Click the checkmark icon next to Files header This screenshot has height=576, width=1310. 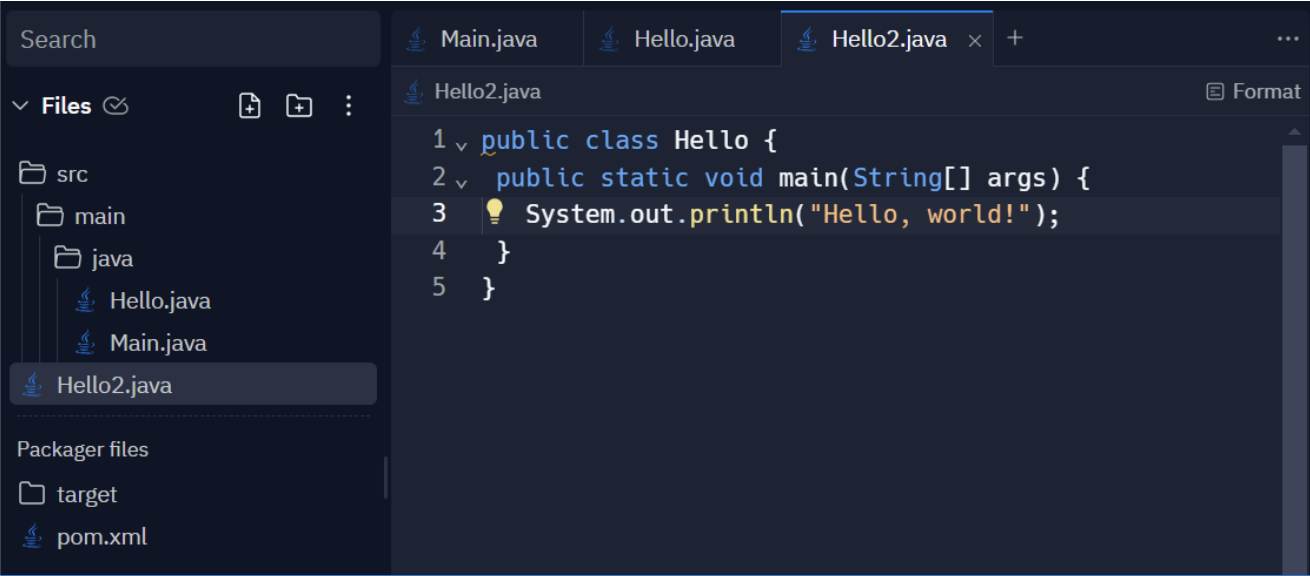coord(113,106)
